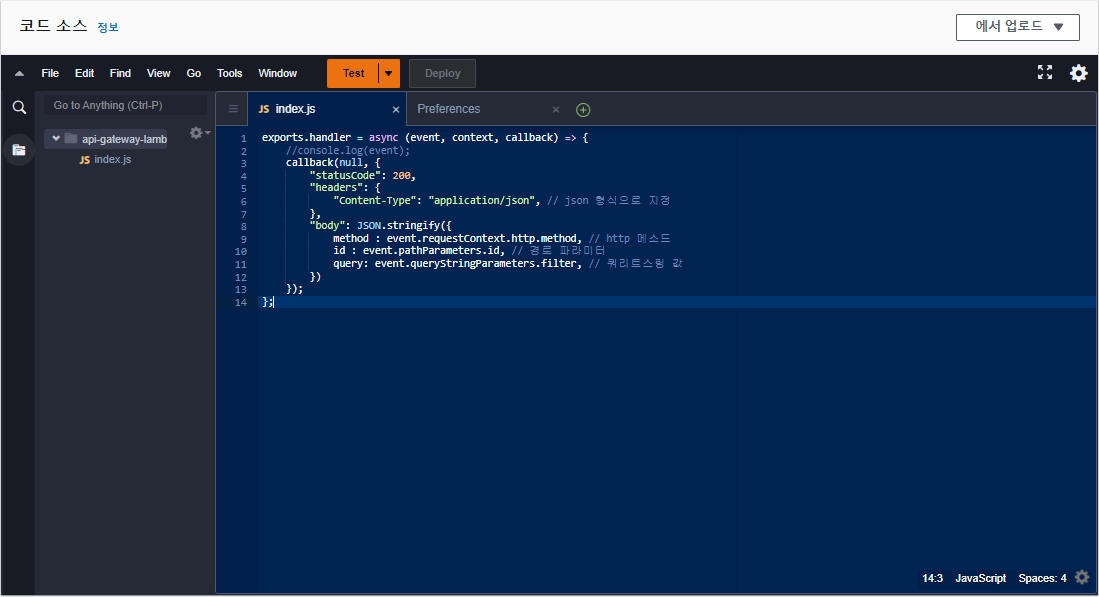Open the Tools menu
Viewport: 1099px width, 597px height.
[x=229, y=72]
